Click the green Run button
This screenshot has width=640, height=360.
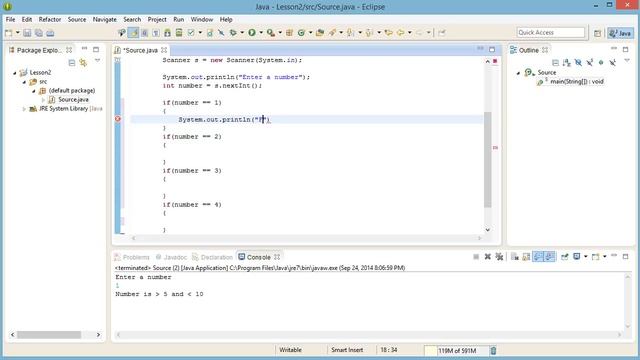coord(252,33)
